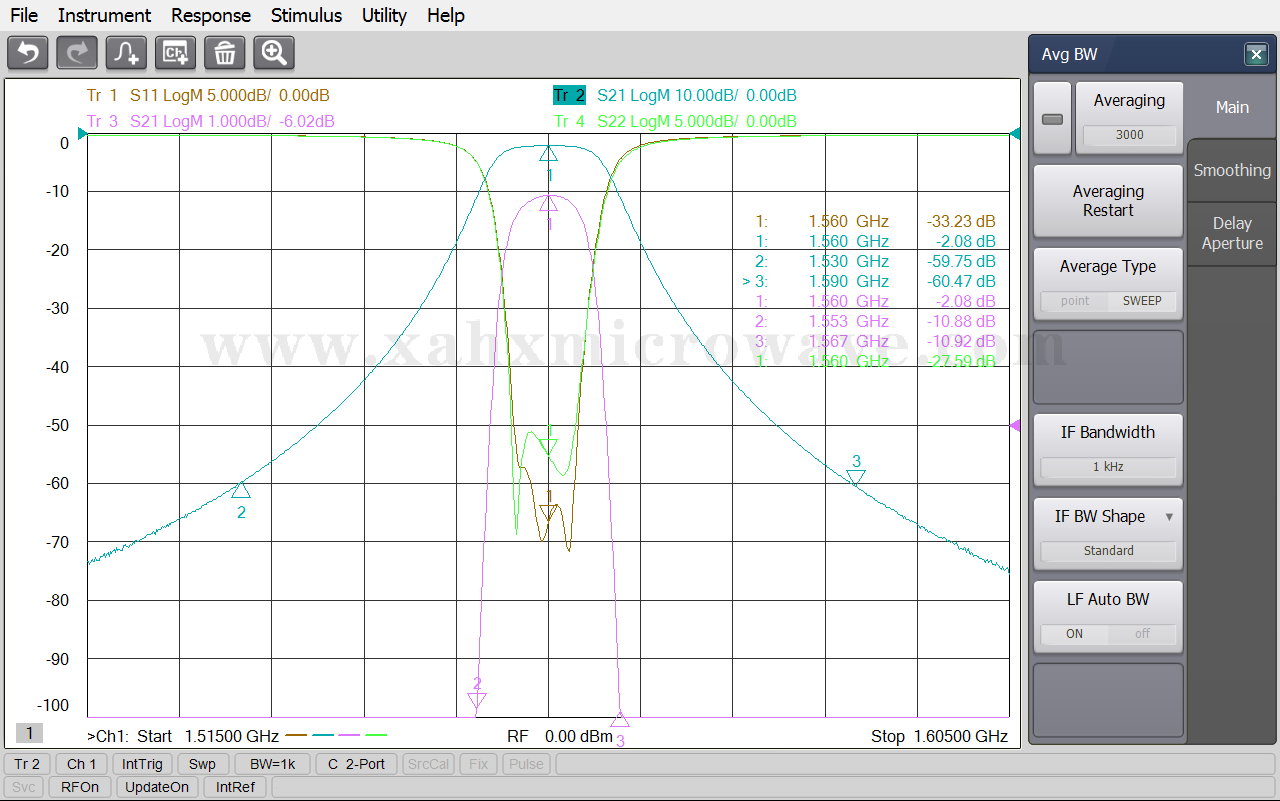Select the channel 1 window indicator box

click(29, 734)
